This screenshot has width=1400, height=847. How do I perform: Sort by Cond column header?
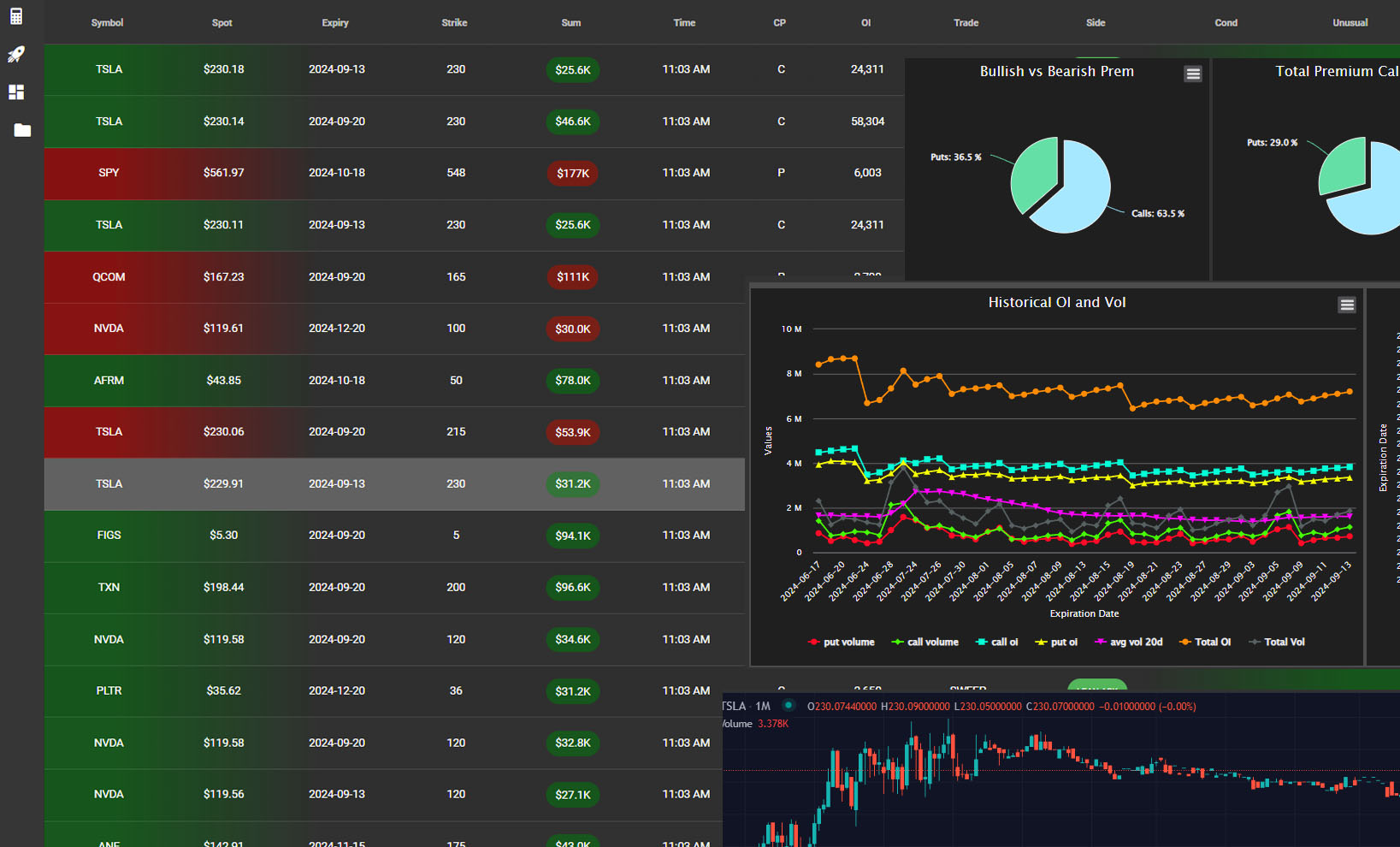click(1226, 23)
